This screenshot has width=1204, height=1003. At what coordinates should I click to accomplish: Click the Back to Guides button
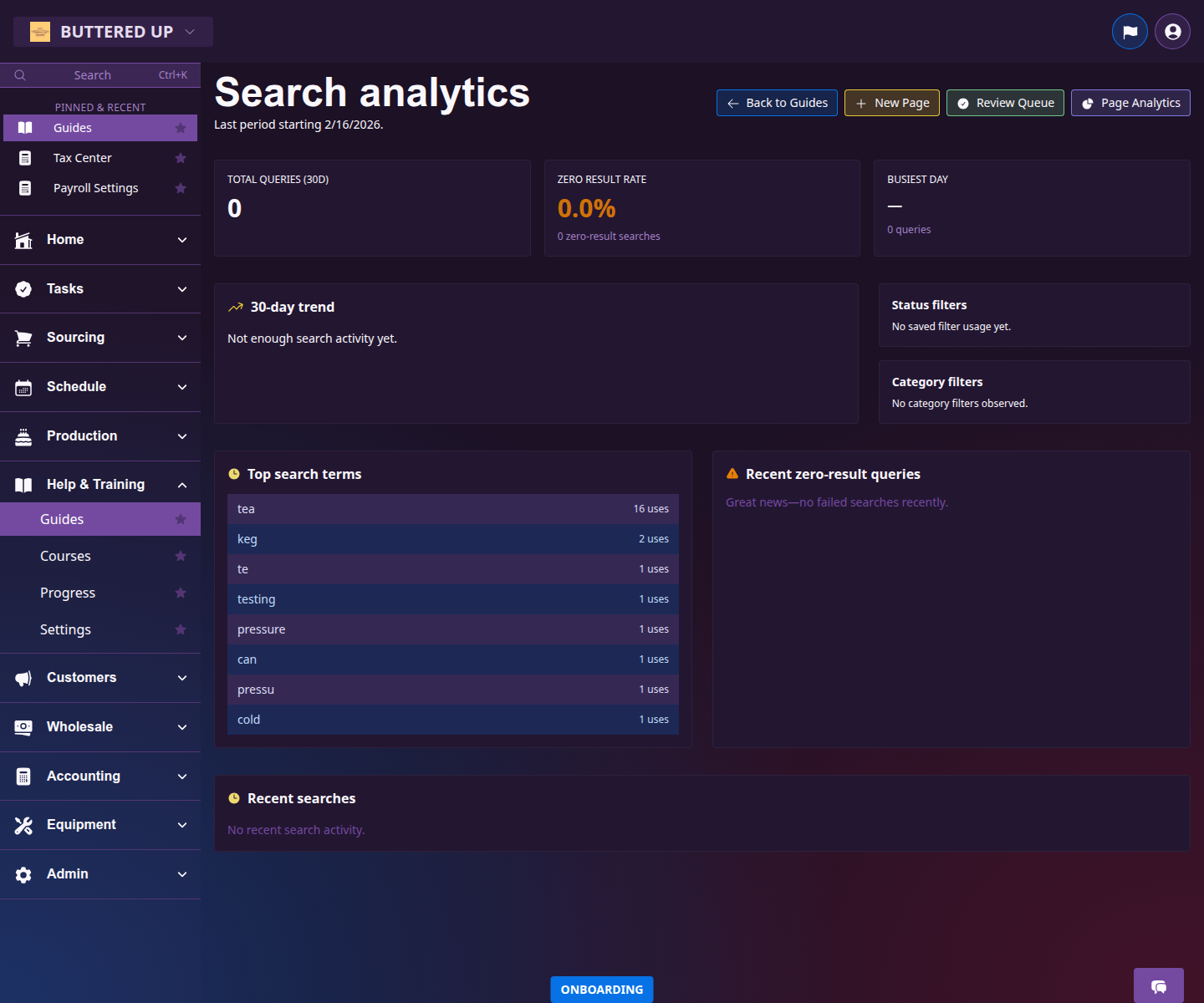coord(776,103)
